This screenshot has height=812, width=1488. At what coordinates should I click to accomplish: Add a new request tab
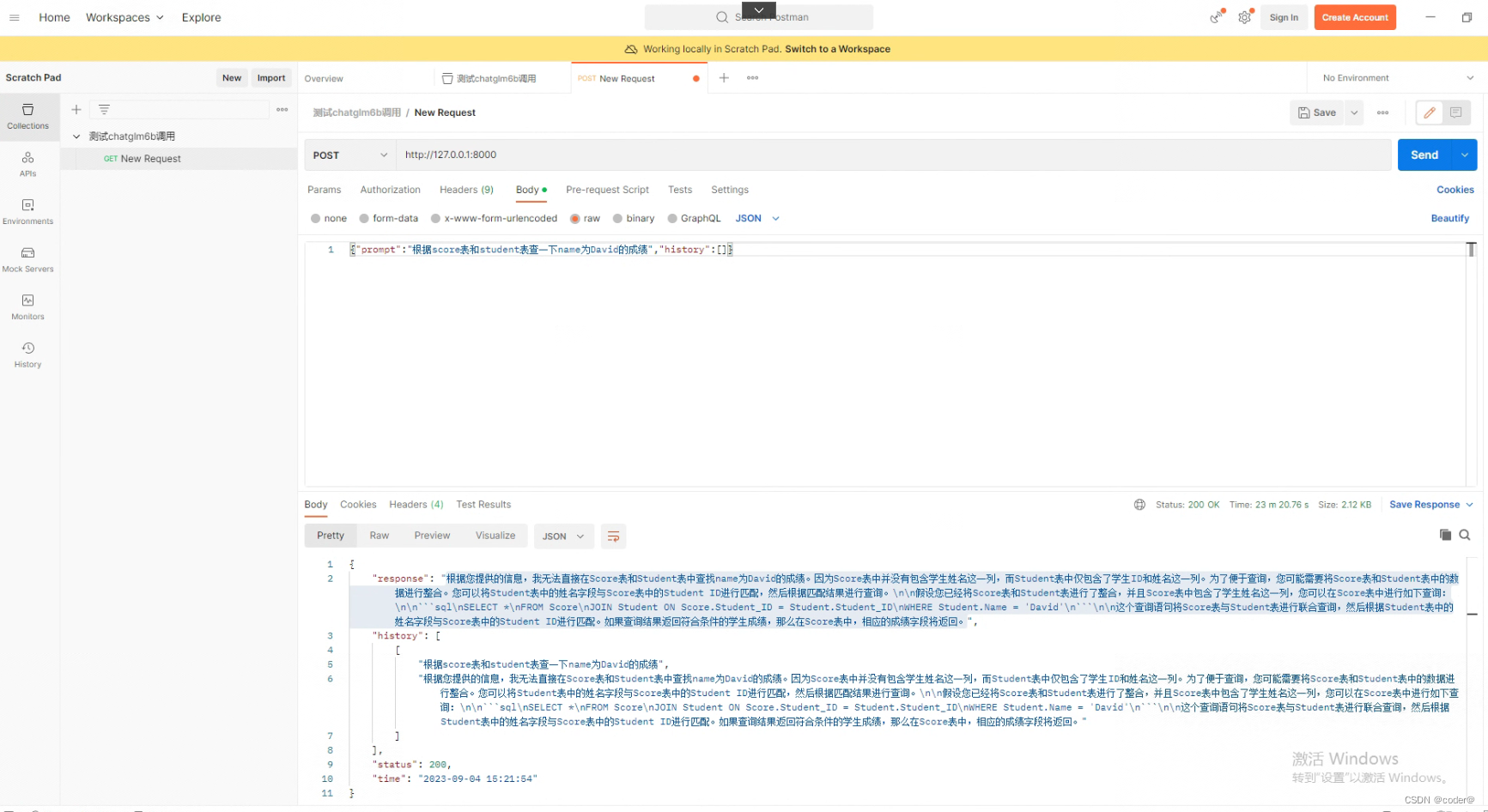coord(724,78)
